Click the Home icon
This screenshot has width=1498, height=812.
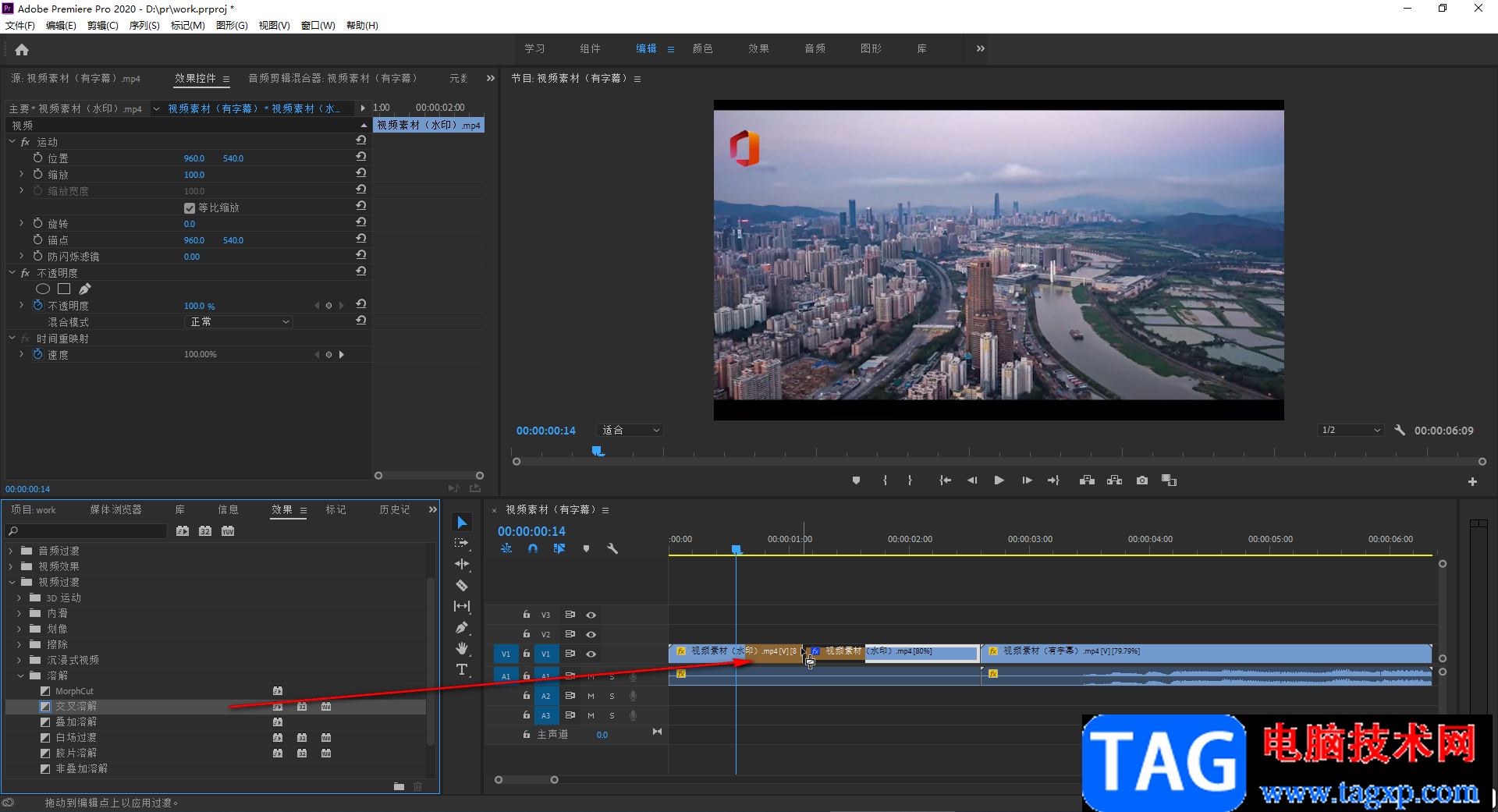point(22,50)
